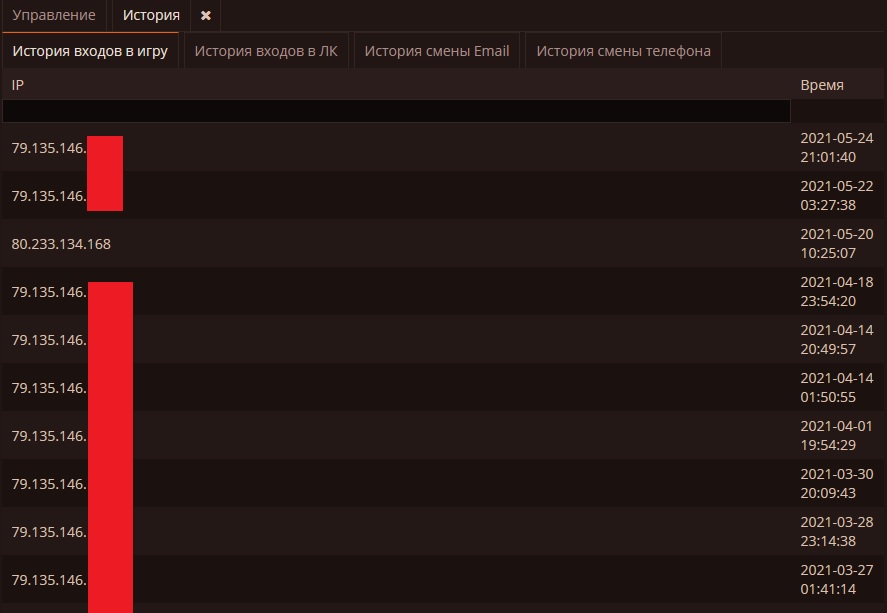Viewport: 887px width, 613px height.
Task: Pick the 2021-05-20 10:25:07 timestamp
Action: 837,243
